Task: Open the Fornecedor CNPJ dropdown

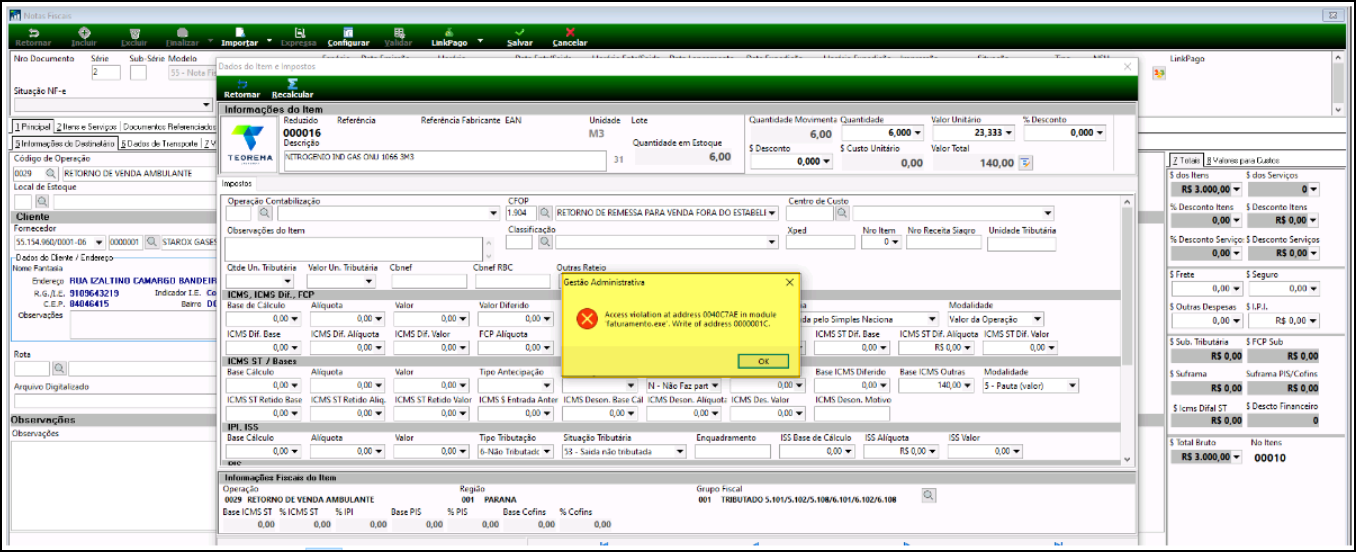Action: click(99, 242)
